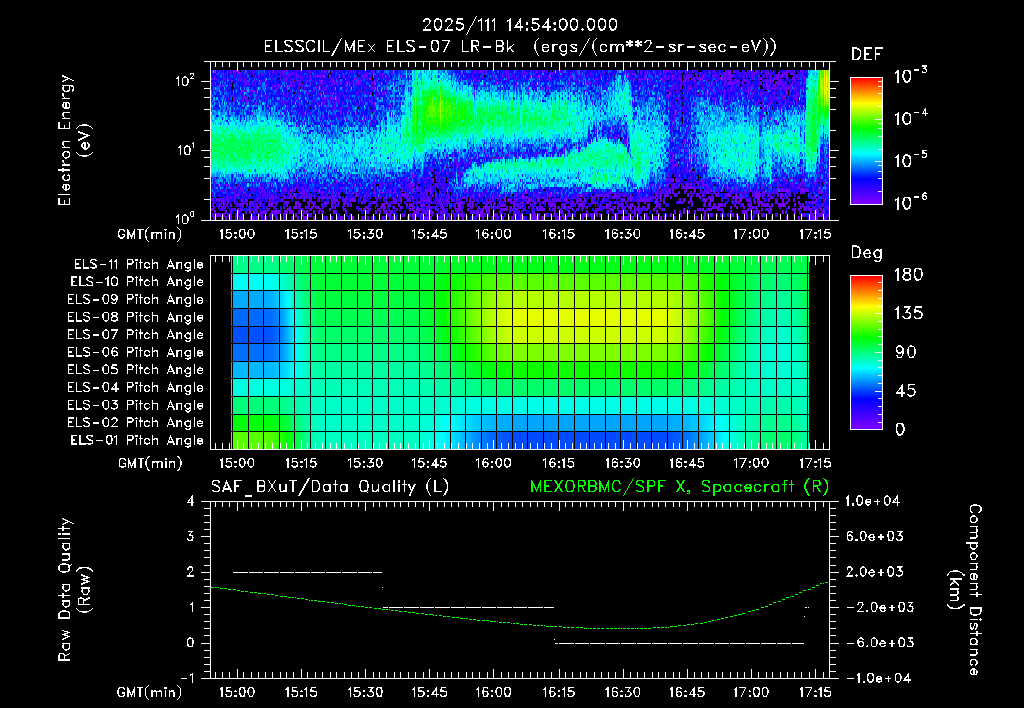Select the ELS-04 Pitch Angle row label

(136, 388)
